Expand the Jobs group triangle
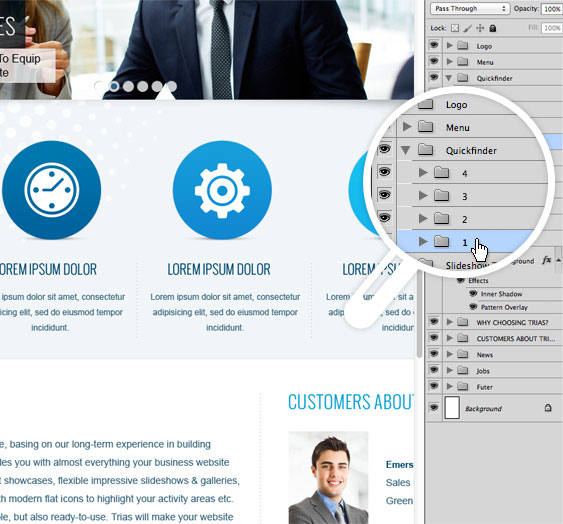The width and height of the screenshot is (563, 524). click(449, 370)
